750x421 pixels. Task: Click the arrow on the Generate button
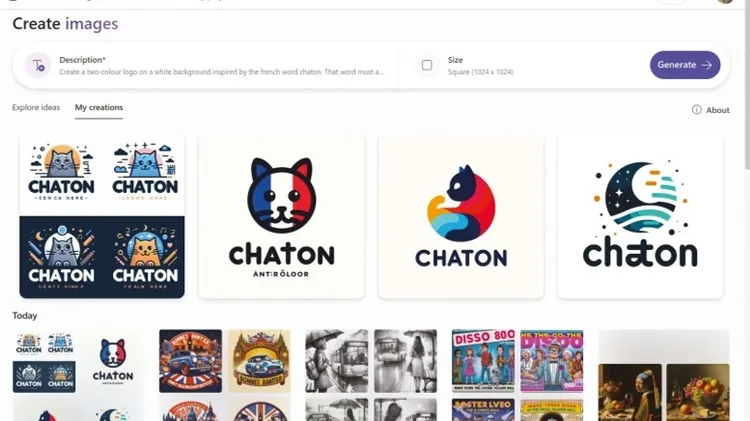pyautogui.click(x=706, y=65)
